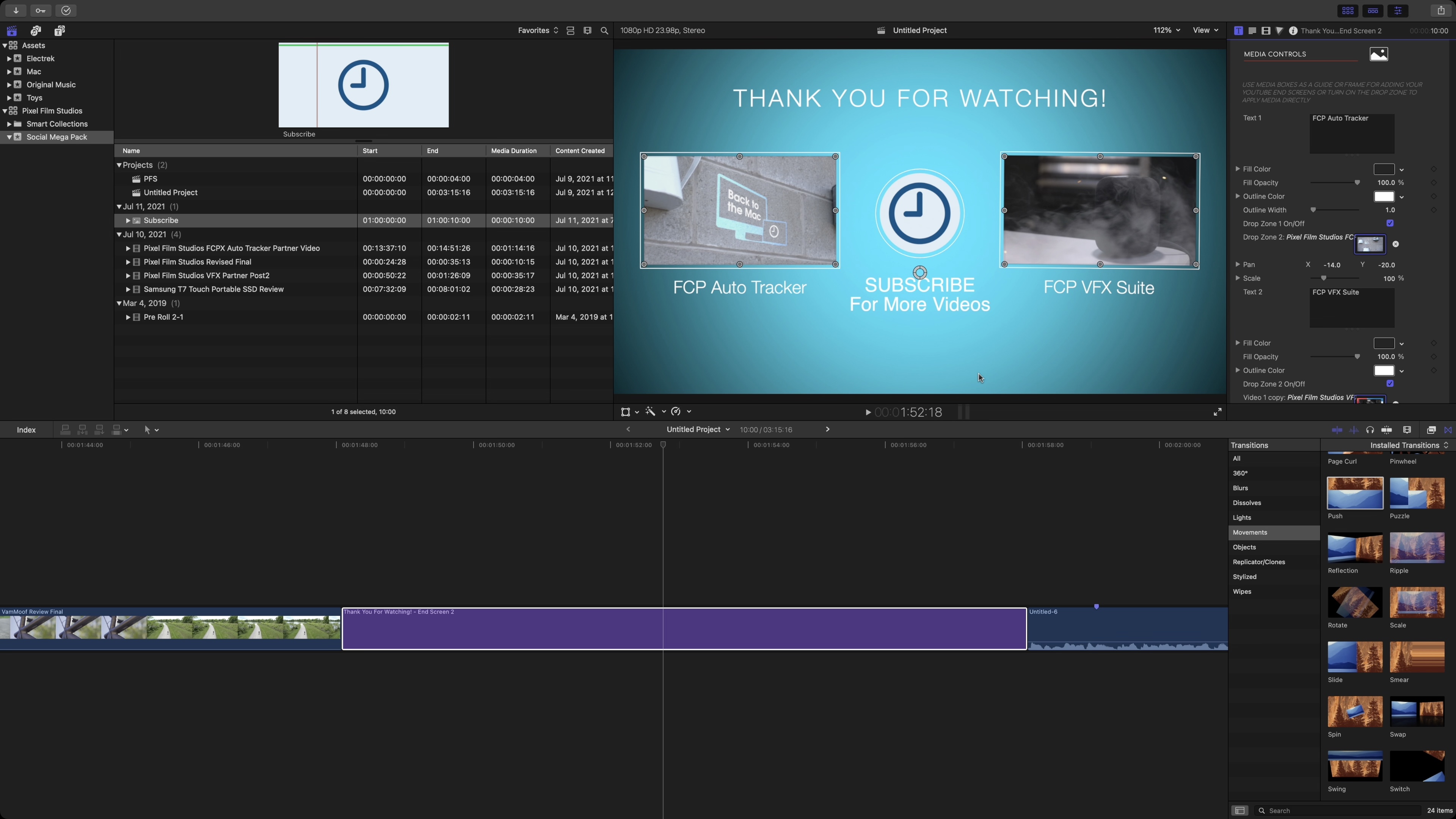Image resolution: width=1456 pixels, height=819 pixels.
Task: Click the Share export icon
Action: [1440, 10]
